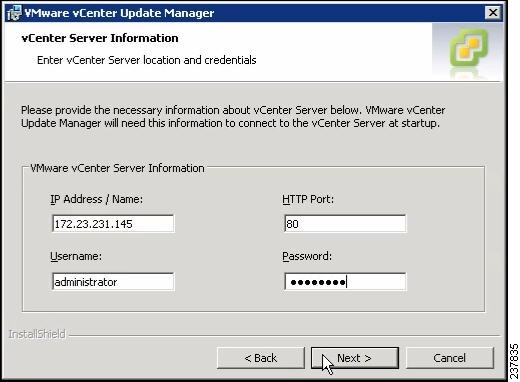Close the VMware vCenter Update Manager dialog
This screenshot has width=520, height=382.
point(493,13)
